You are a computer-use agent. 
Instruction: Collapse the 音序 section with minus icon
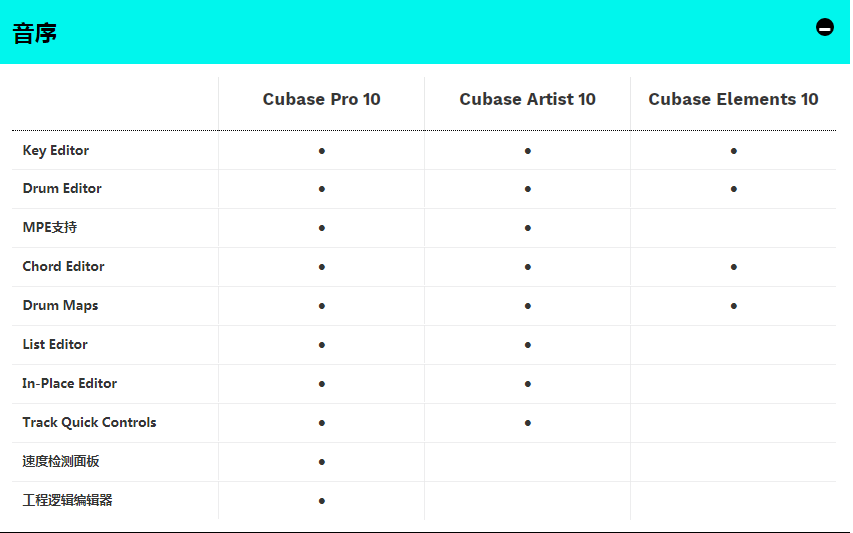click(x=825, y=27)
